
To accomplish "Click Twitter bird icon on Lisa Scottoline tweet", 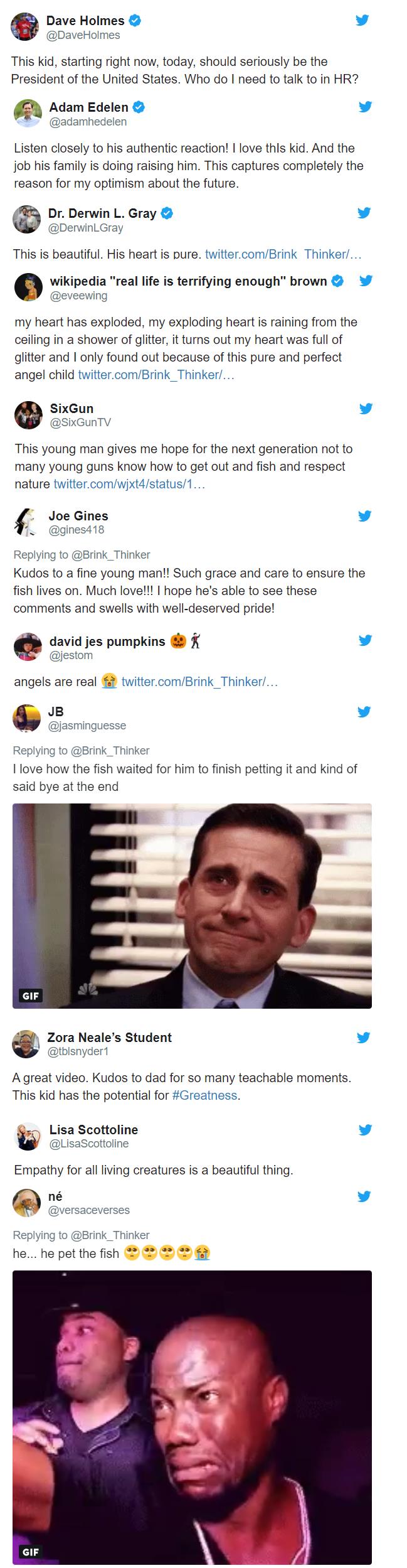I will click(365, 1130).
